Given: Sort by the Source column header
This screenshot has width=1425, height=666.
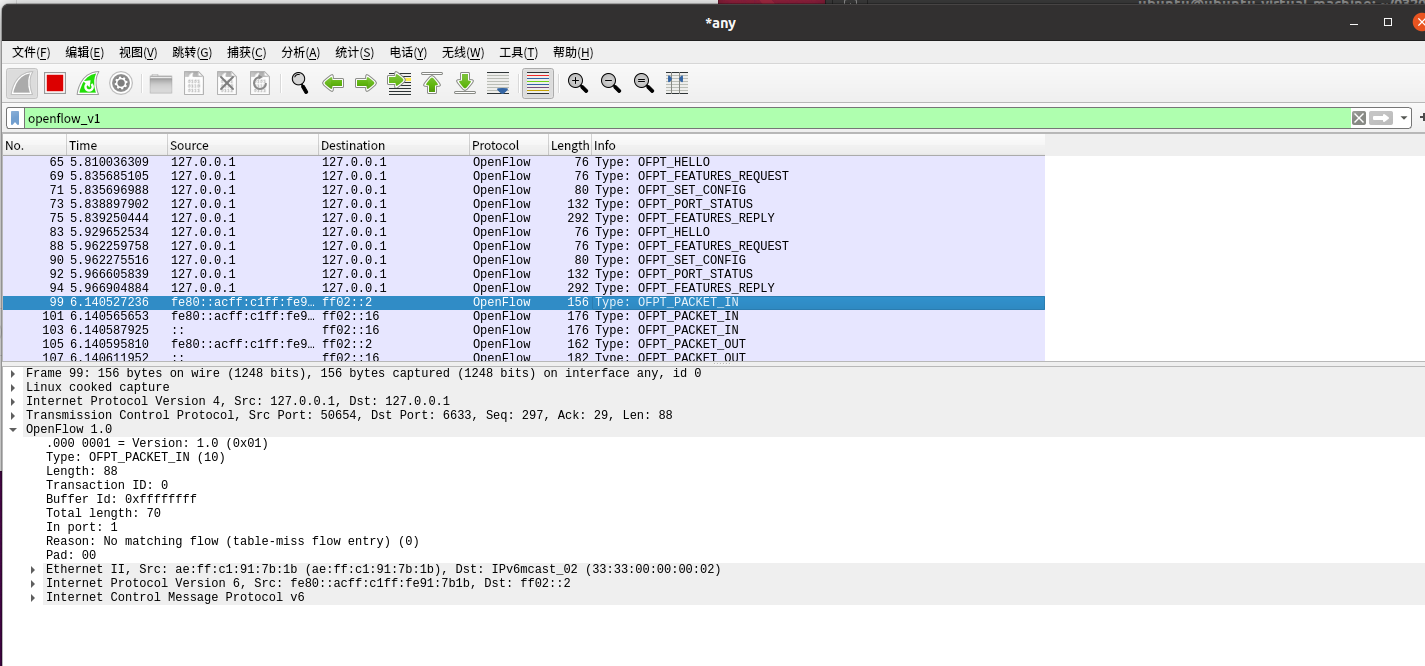Looking at the screenshot, I should pos(242,146).
